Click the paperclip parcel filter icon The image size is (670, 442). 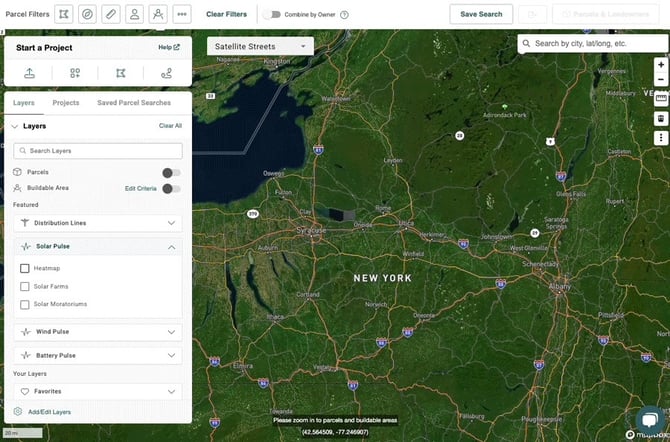[x=111, y=14]
